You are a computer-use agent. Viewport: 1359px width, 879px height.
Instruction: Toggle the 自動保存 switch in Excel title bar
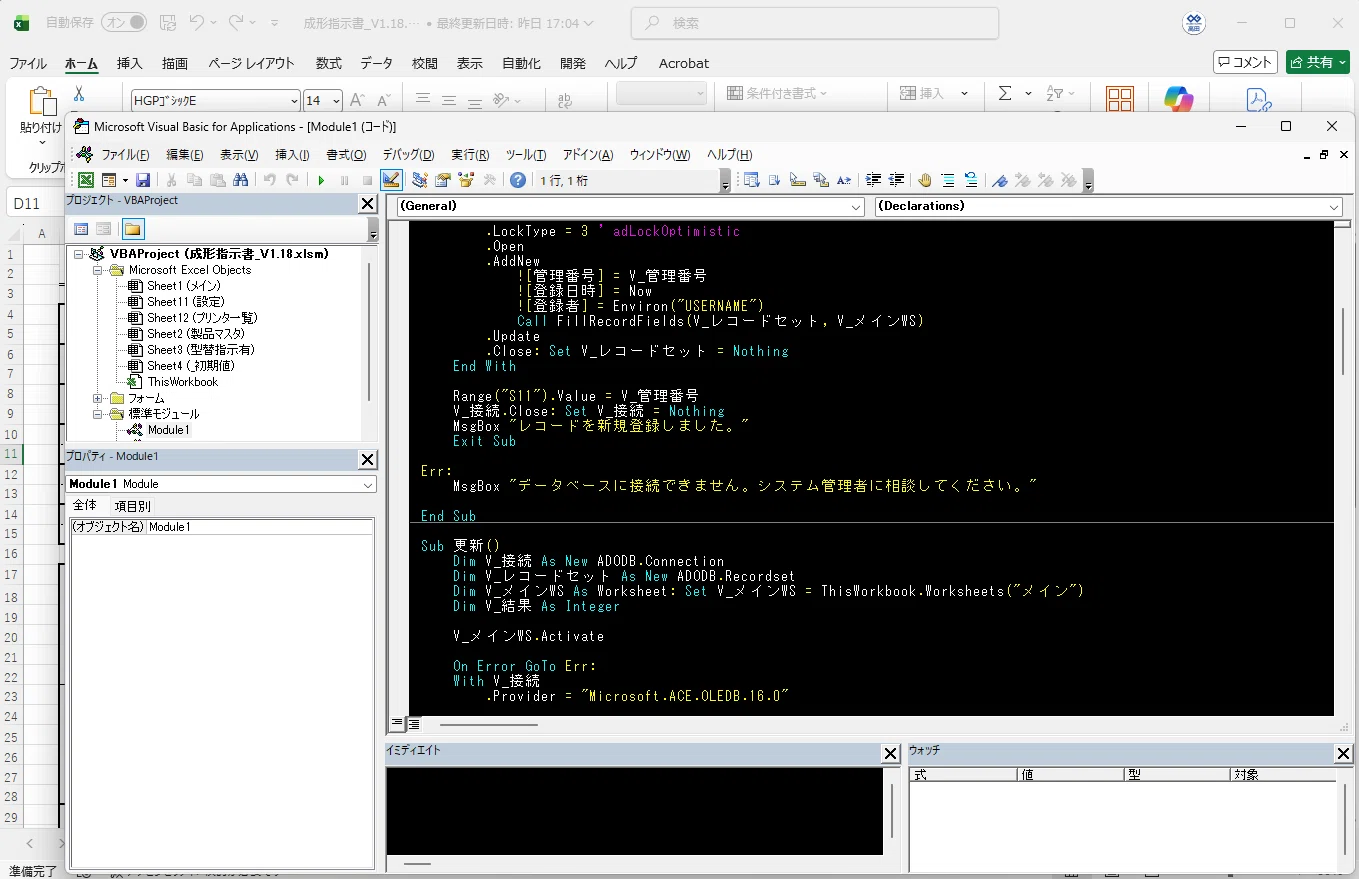coord(124,22)
